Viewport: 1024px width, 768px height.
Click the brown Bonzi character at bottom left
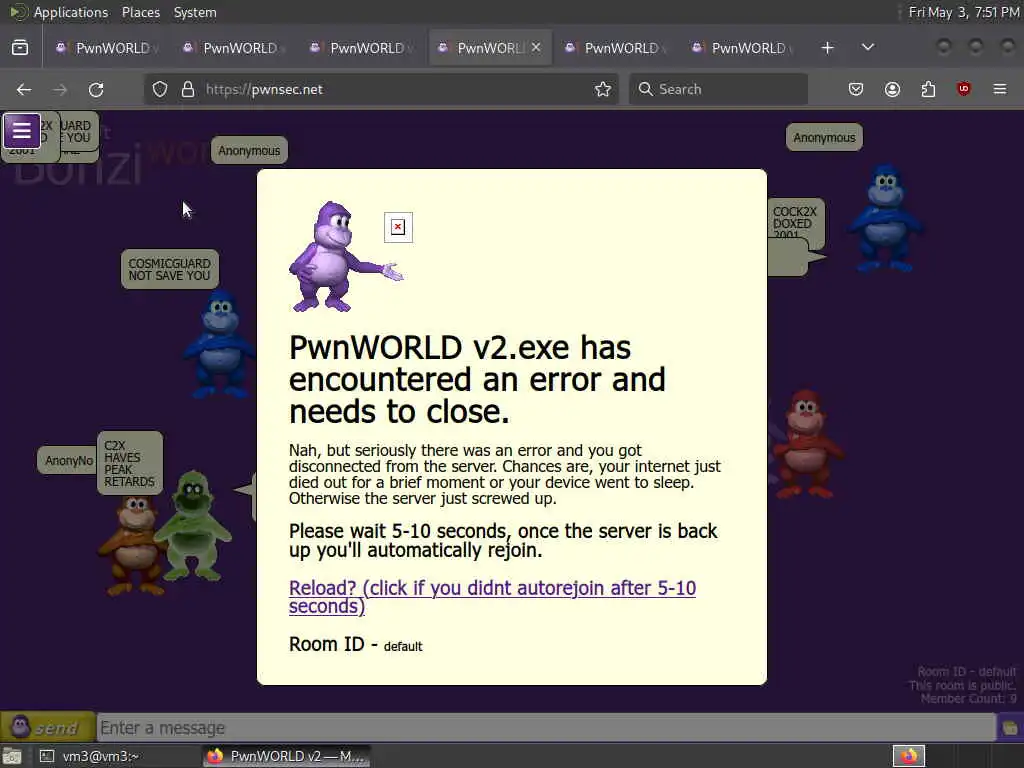click(x=133, y=545)
